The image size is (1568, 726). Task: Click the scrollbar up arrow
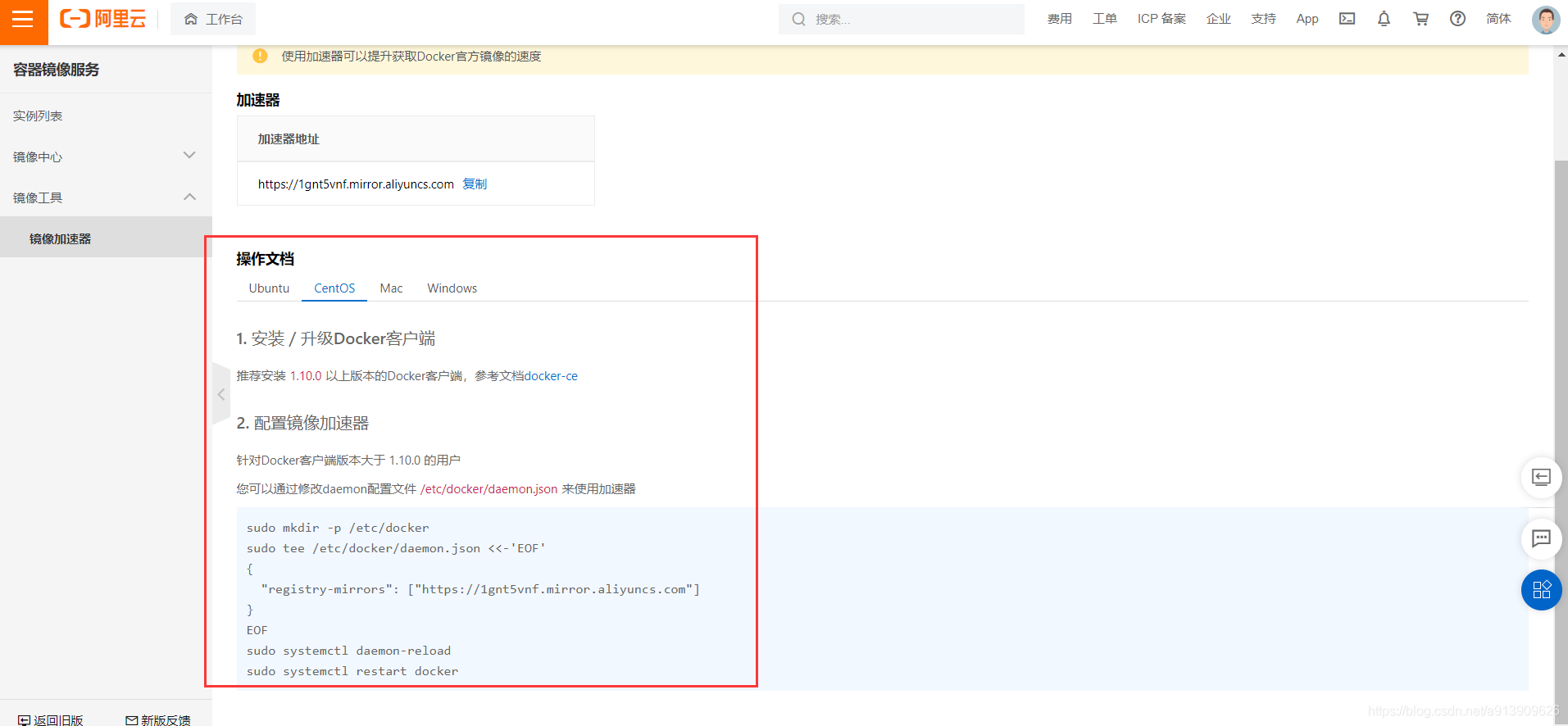(1561, 54)
